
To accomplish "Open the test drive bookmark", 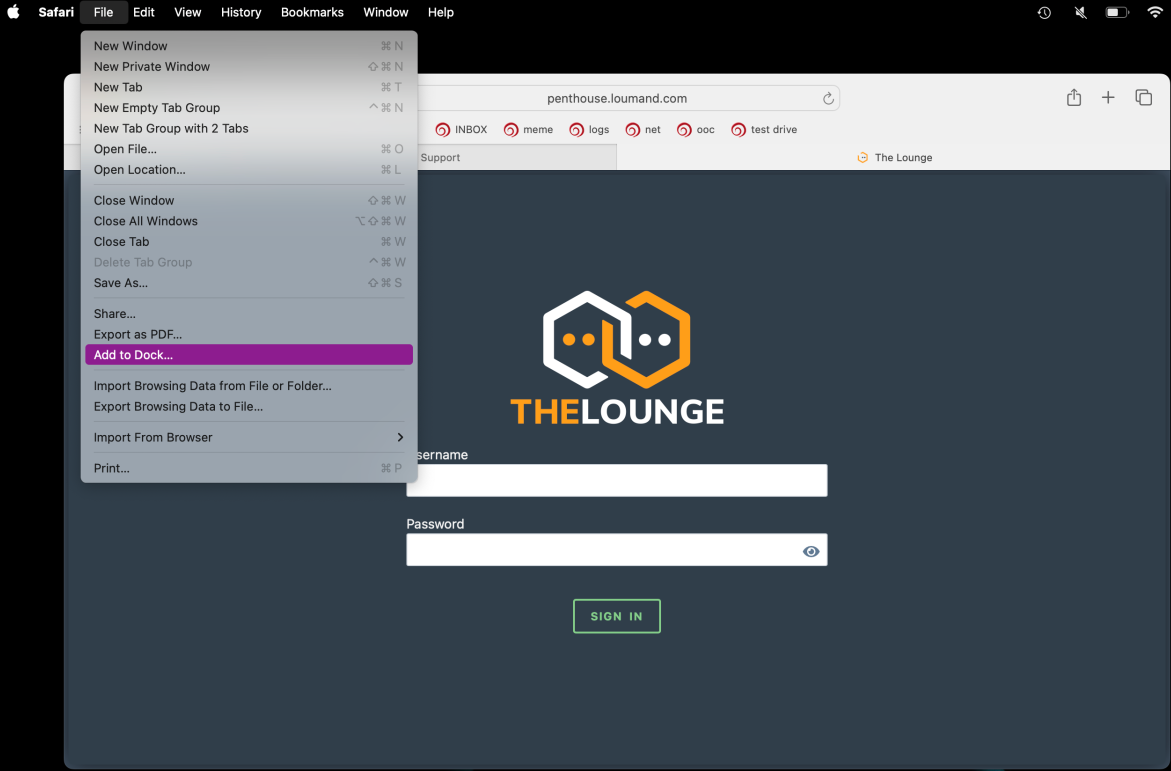I will point(765,129).
